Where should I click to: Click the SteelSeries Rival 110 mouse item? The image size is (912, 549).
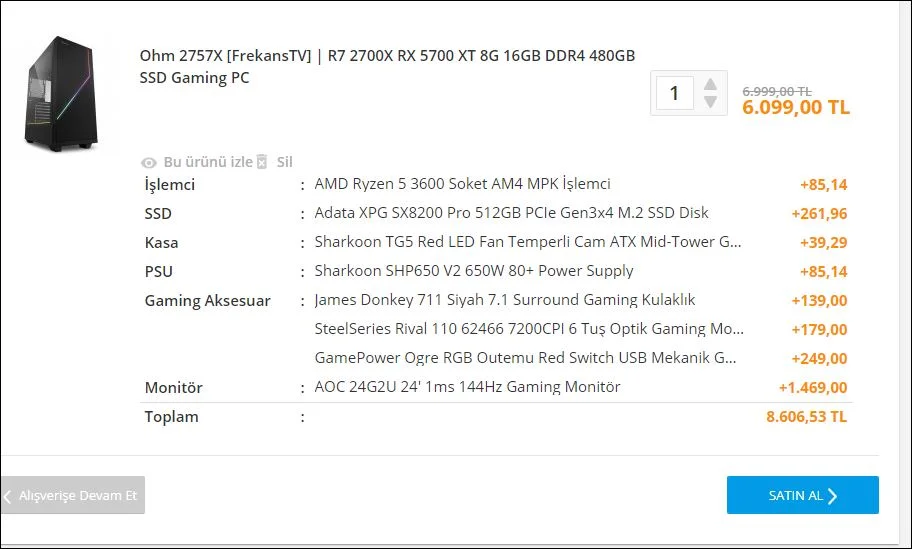(528, 329)
